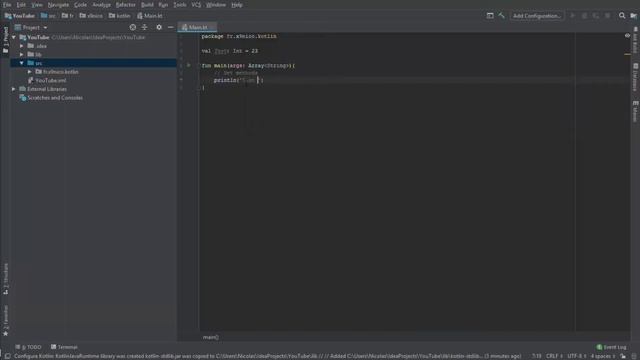Open the Build menu
640x360 pixels.
click(x=147, y=5)
